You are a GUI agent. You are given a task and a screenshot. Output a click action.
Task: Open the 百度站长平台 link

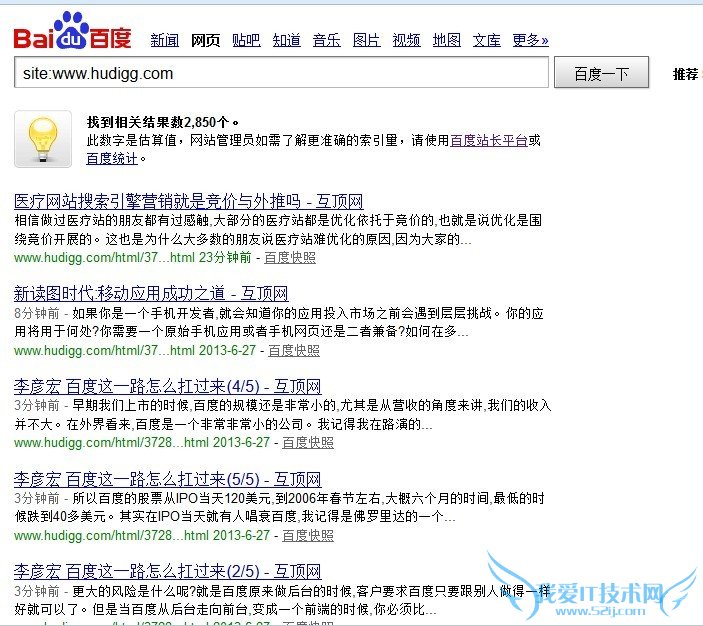489,140
